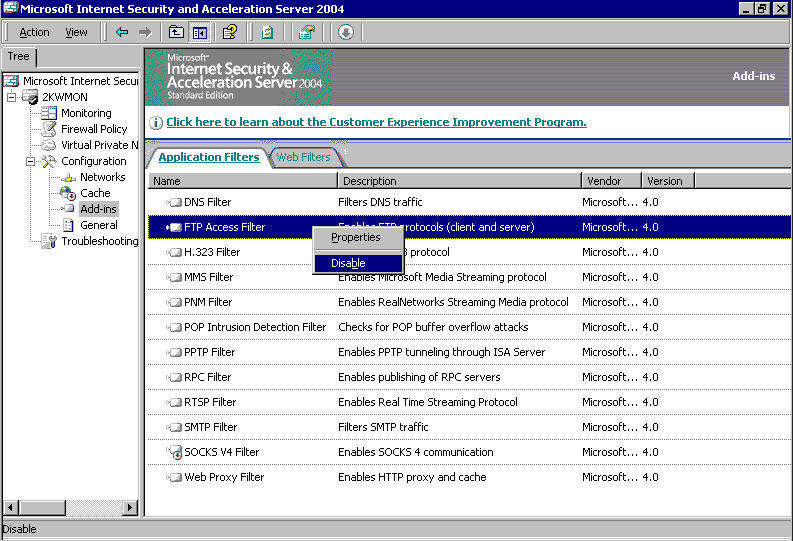Click 'Enables RealNetworks Streaming Media protocol' text

454,302
